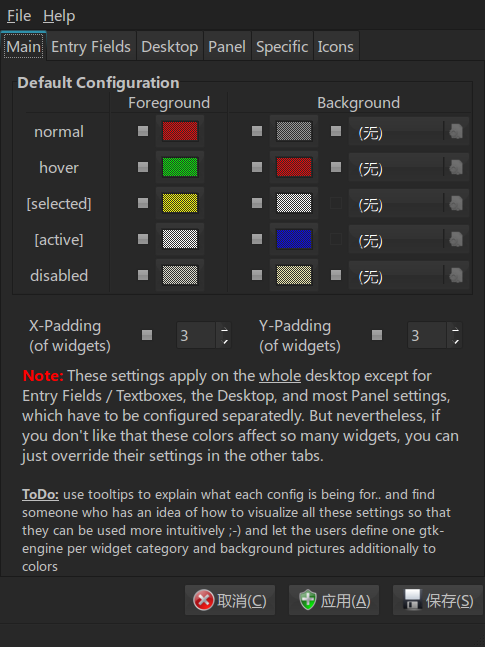Click the floppy disk icon on 保存 button
The image size is (485, 647).
pos(412,600)
